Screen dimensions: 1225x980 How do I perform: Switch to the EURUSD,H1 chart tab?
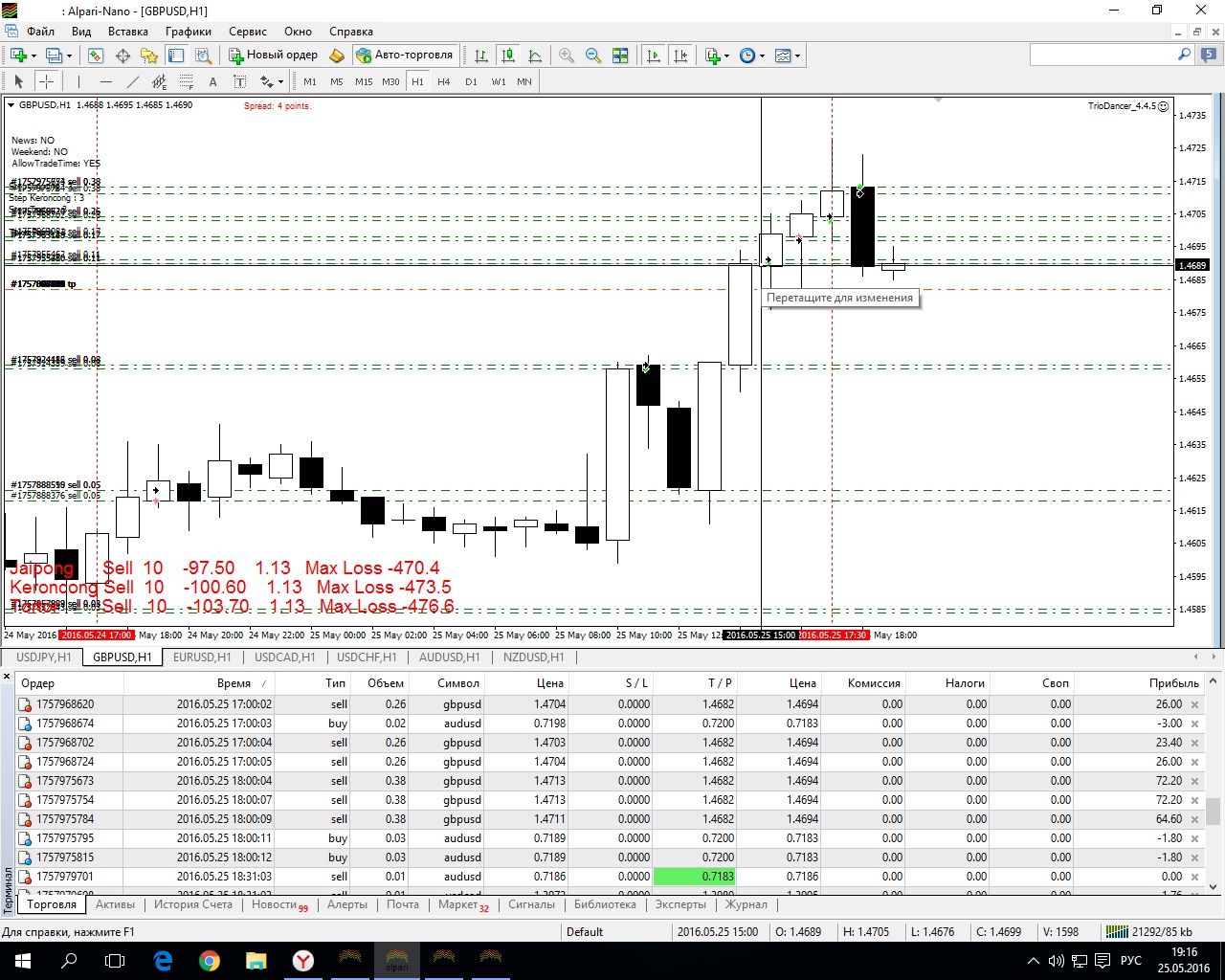[x=202, y=657]
